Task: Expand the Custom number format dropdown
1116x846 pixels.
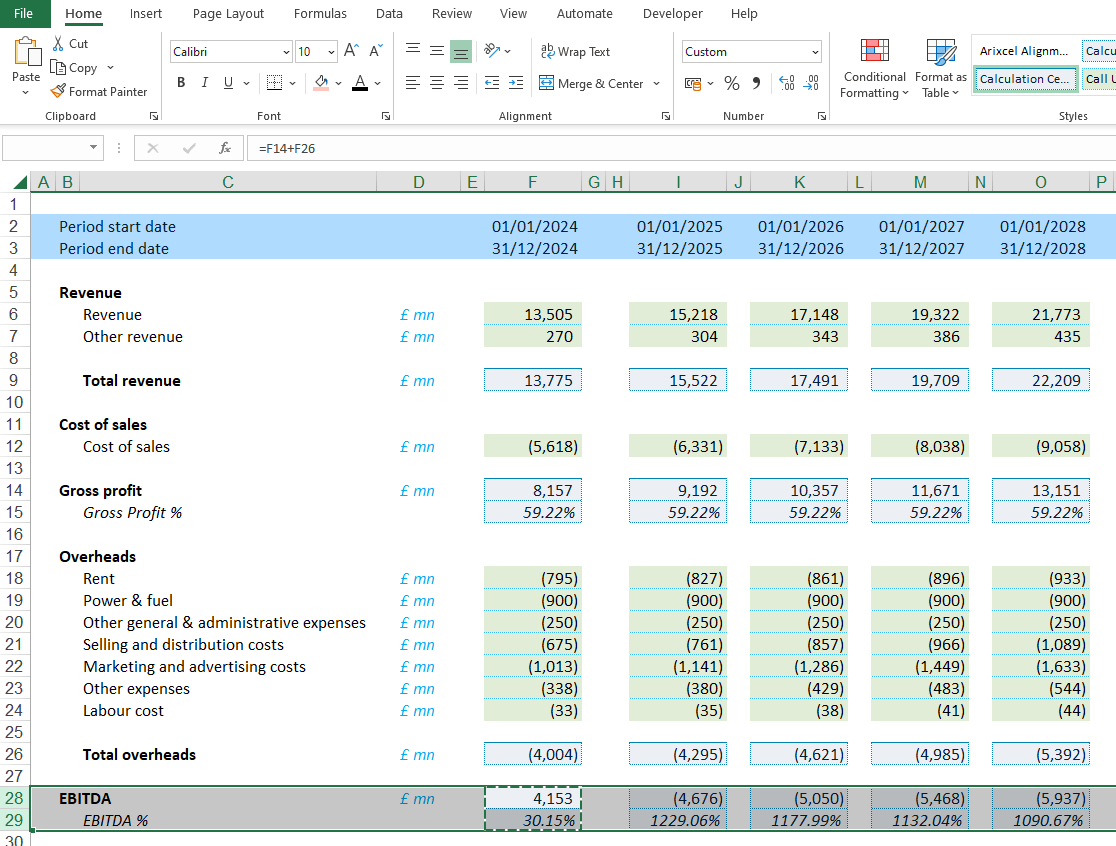Action: click(x=815, y=52)
